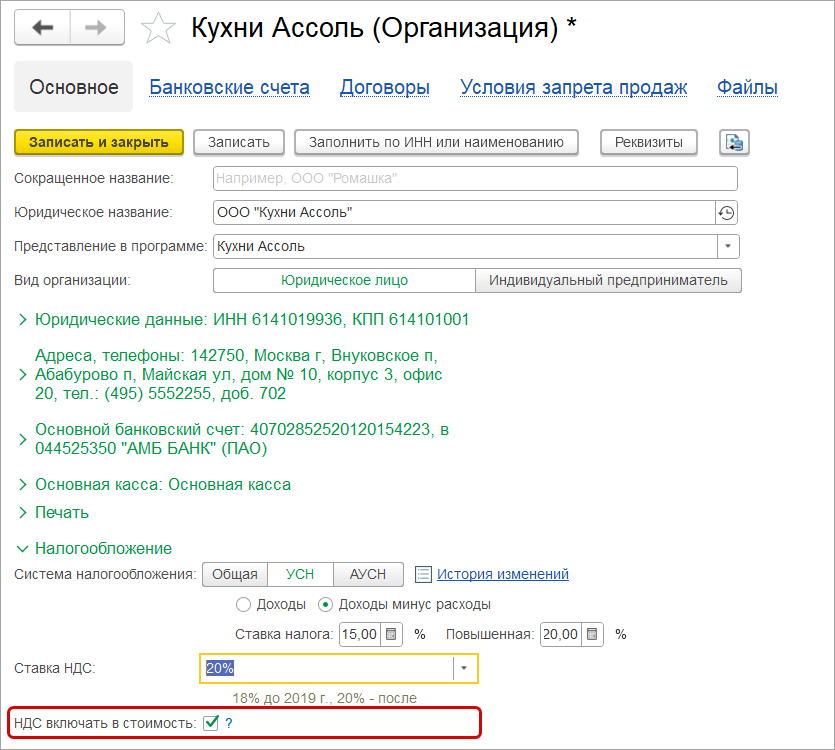Click Записать и закрыть button
The width and height of the screenshot is (835, 750).
[x=99, y=142]
